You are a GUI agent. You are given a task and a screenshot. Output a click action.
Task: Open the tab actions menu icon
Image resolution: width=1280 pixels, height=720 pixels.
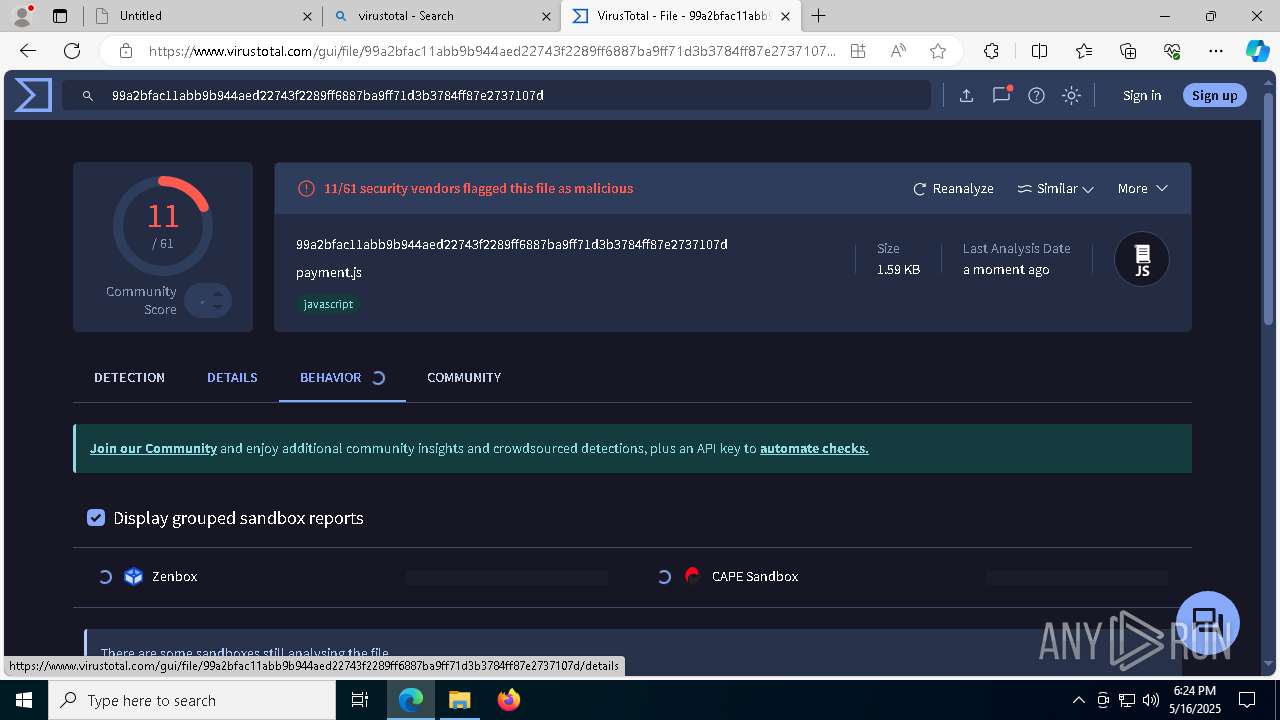[x=60, y=16]
